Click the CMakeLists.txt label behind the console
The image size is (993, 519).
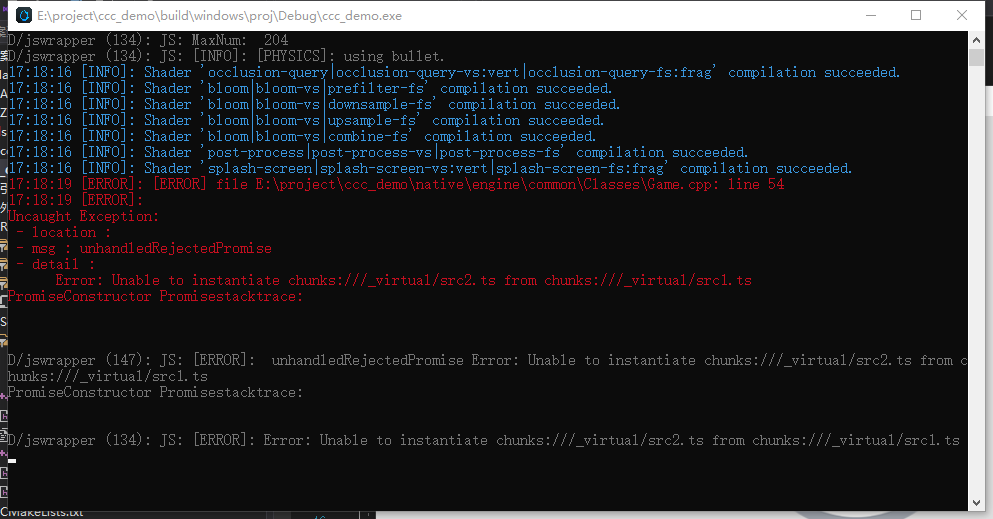(42, 513)
